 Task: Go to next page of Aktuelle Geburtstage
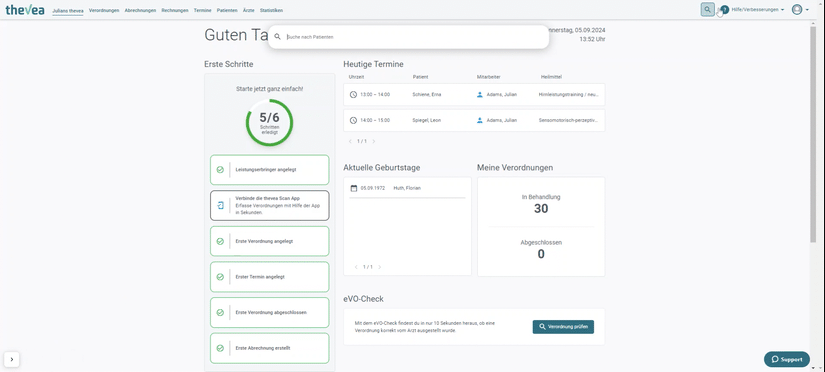coord(380,267)
